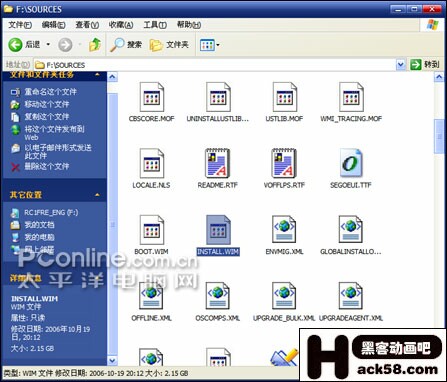
Task: Select the GLOBALINSTALLO... XML file icon
Action: (x=351, y=230)
